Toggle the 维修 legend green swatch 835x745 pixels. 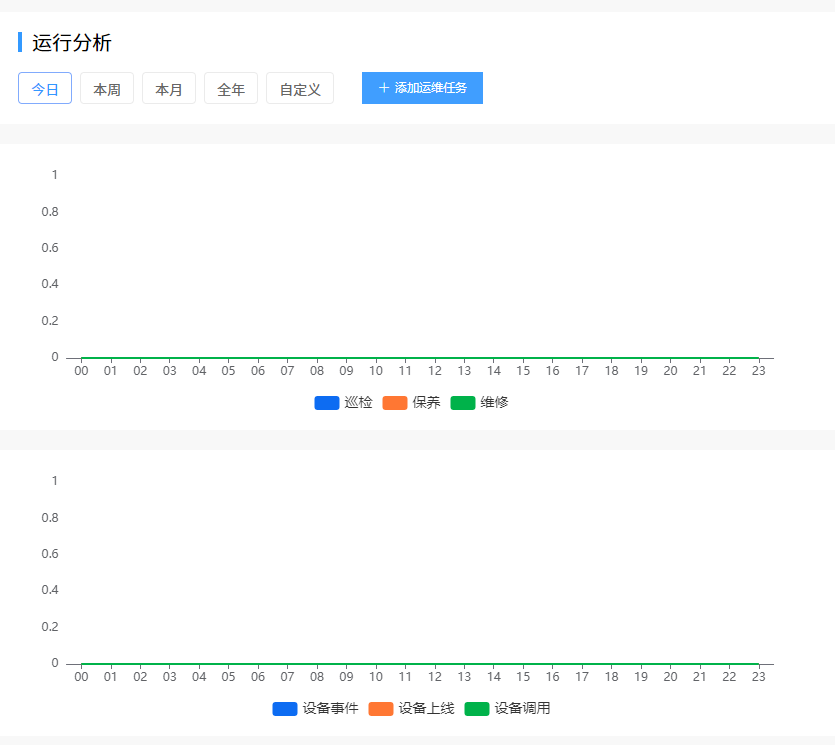click(463, 403)
